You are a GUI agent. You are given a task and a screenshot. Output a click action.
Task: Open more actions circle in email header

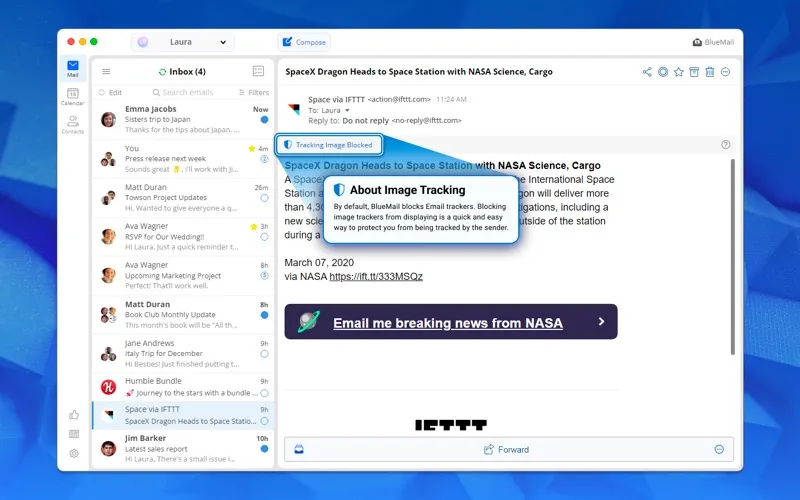(726, 72)
